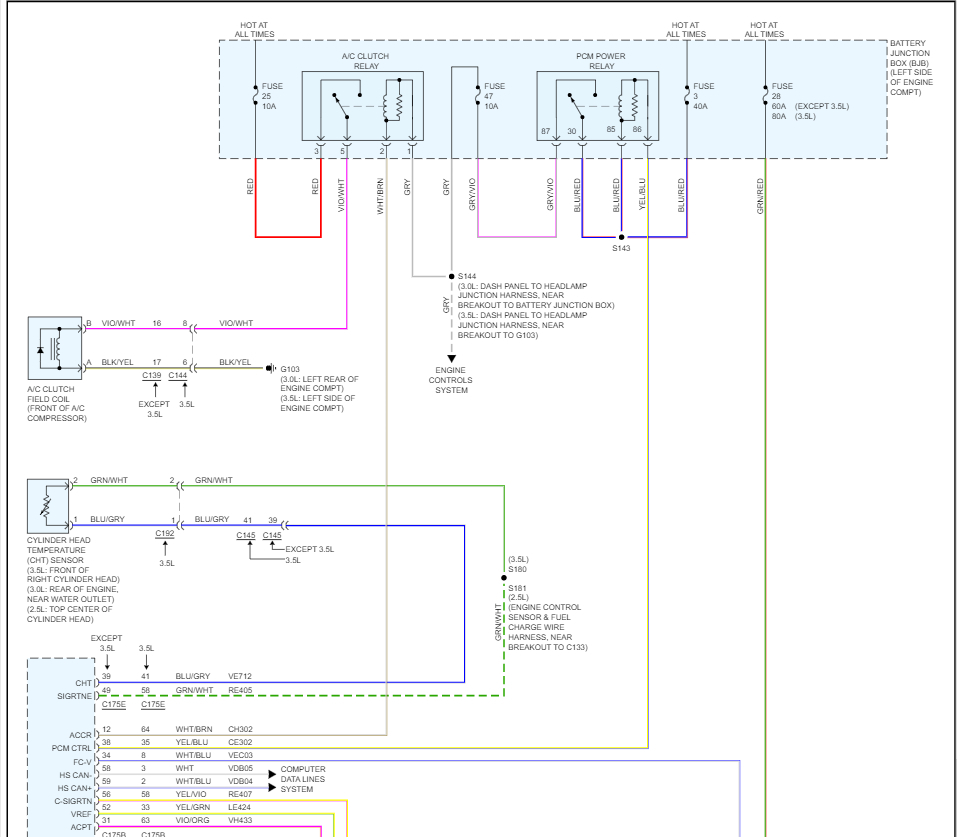This screenshot has width=961, height=837.
Task: Click the Fuse 3 40A symbol
Action: 687,96
